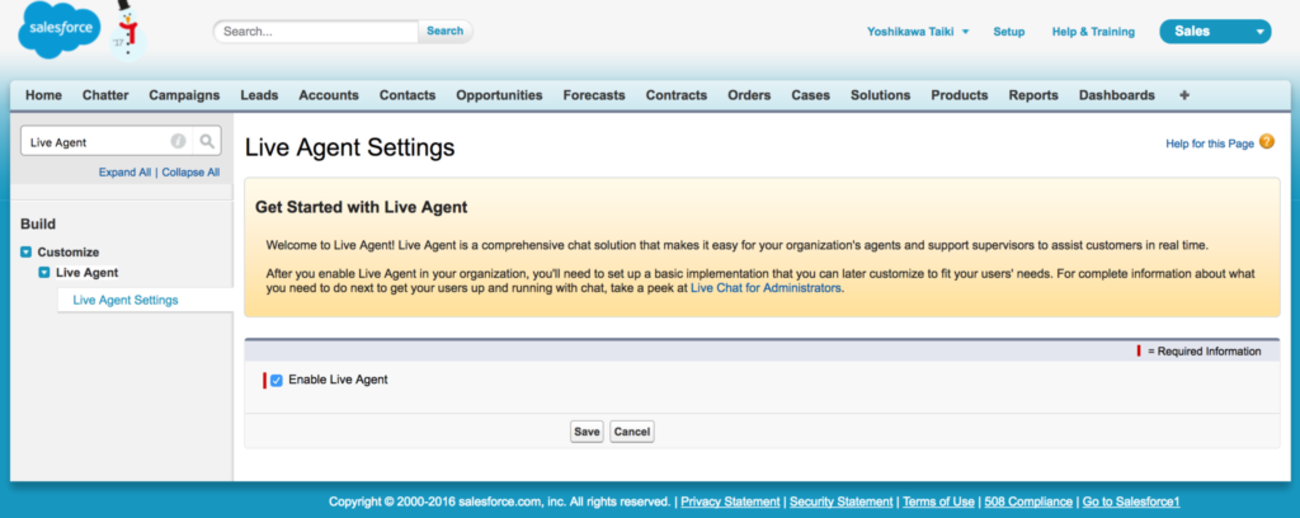Viewport: 1300px width, 518px height.
Task: Click the magnifier icon in sidebar quick find
Action: (x=207, y=142)
